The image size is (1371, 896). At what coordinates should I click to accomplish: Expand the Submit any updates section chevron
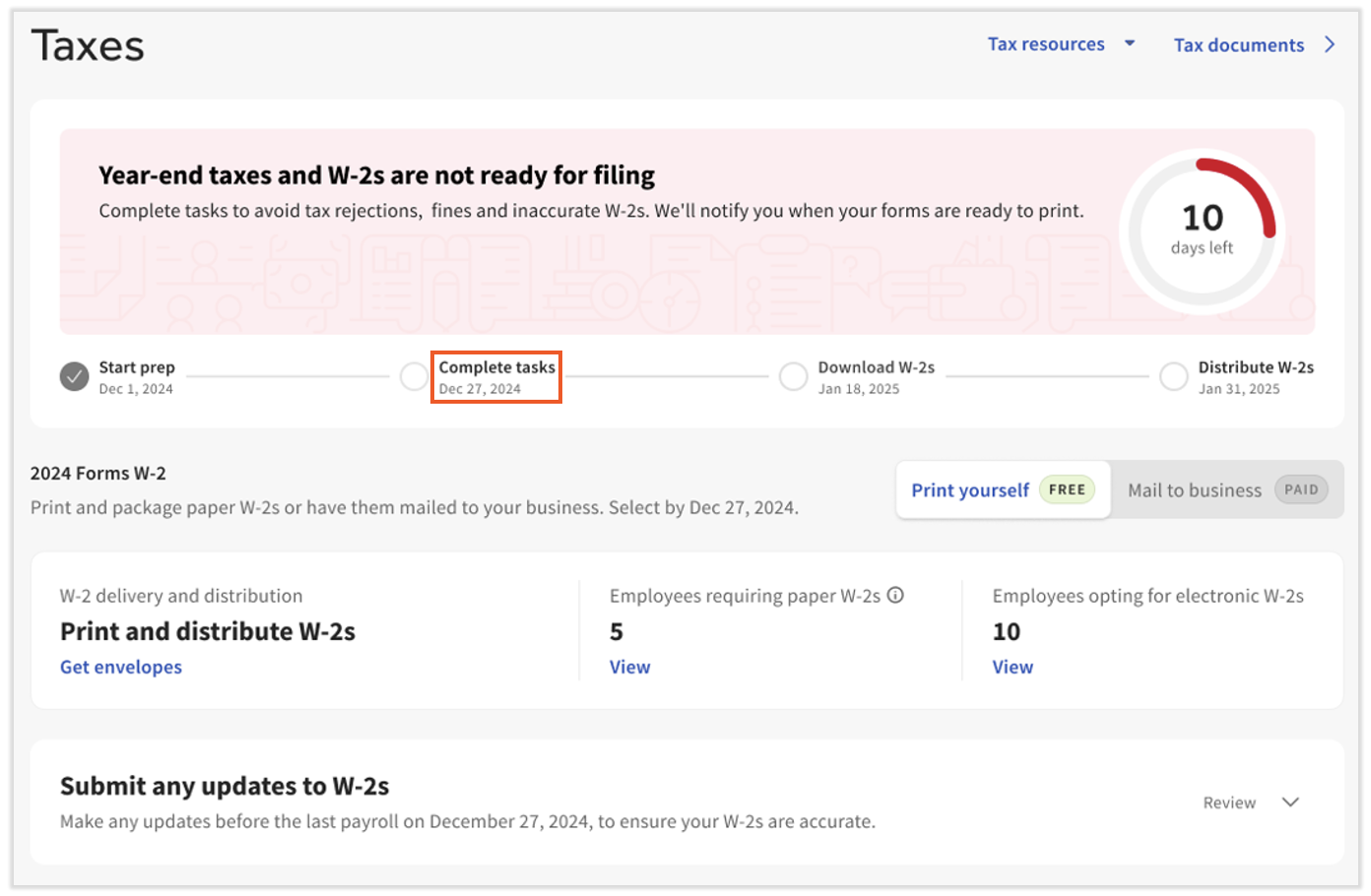1290,802
